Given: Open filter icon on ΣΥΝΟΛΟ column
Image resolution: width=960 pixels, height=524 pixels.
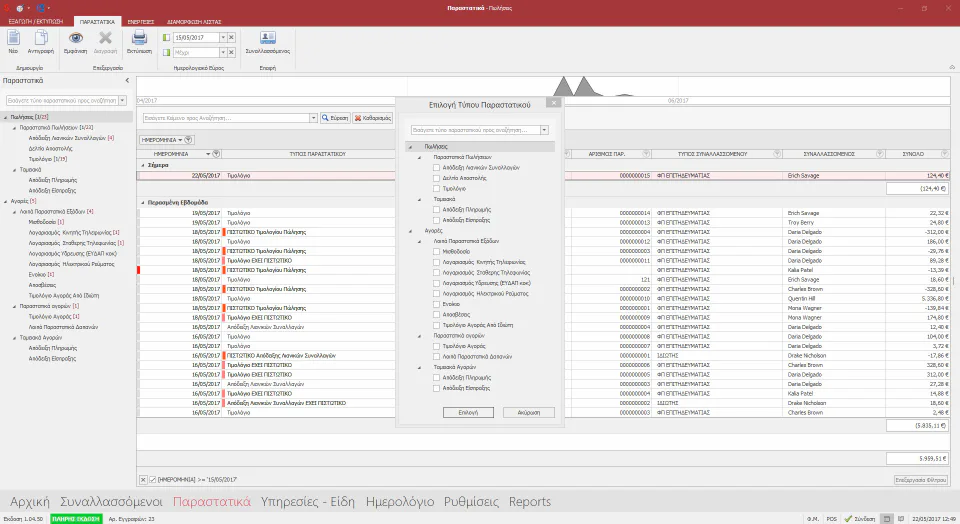Looking at the screenshot, I should [945, 154].
